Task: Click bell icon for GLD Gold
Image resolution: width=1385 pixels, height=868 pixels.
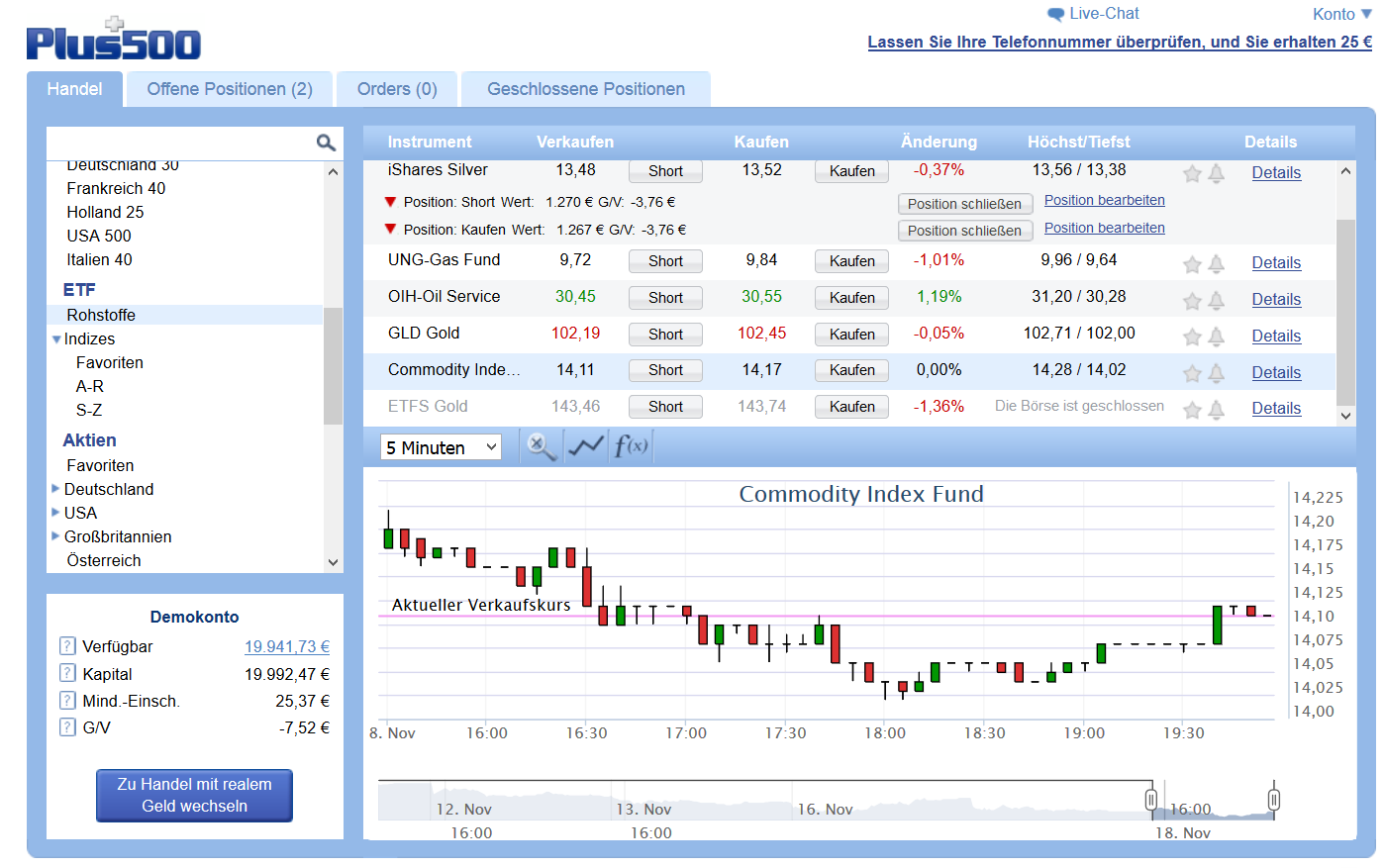Action: click(x=1217, y=338)
